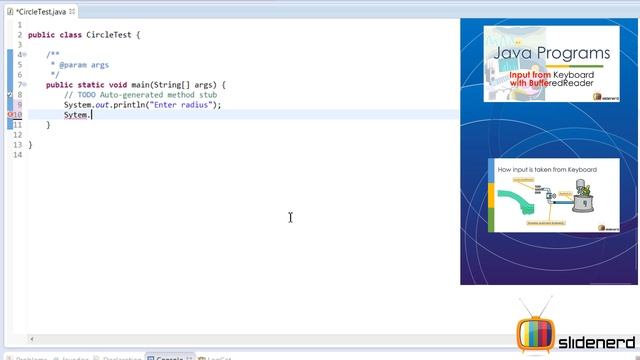The height and width of the screenshot is (360, 640).
Task: Collapse the Javadoc comment at line 4
Action: (24, 54)
